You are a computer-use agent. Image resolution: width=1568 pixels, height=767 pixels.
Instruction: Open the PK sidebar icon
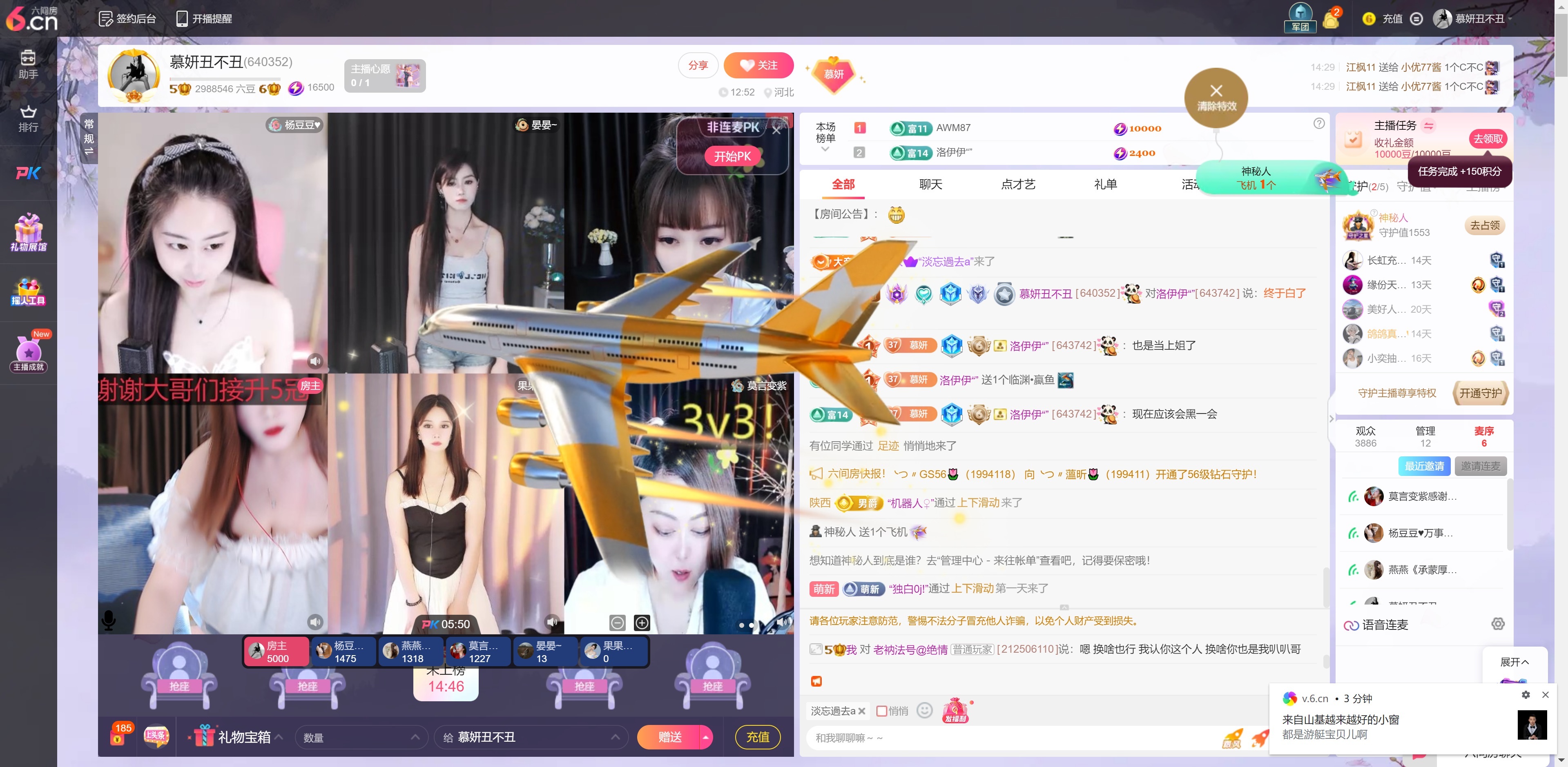click(x=28, y=173)
